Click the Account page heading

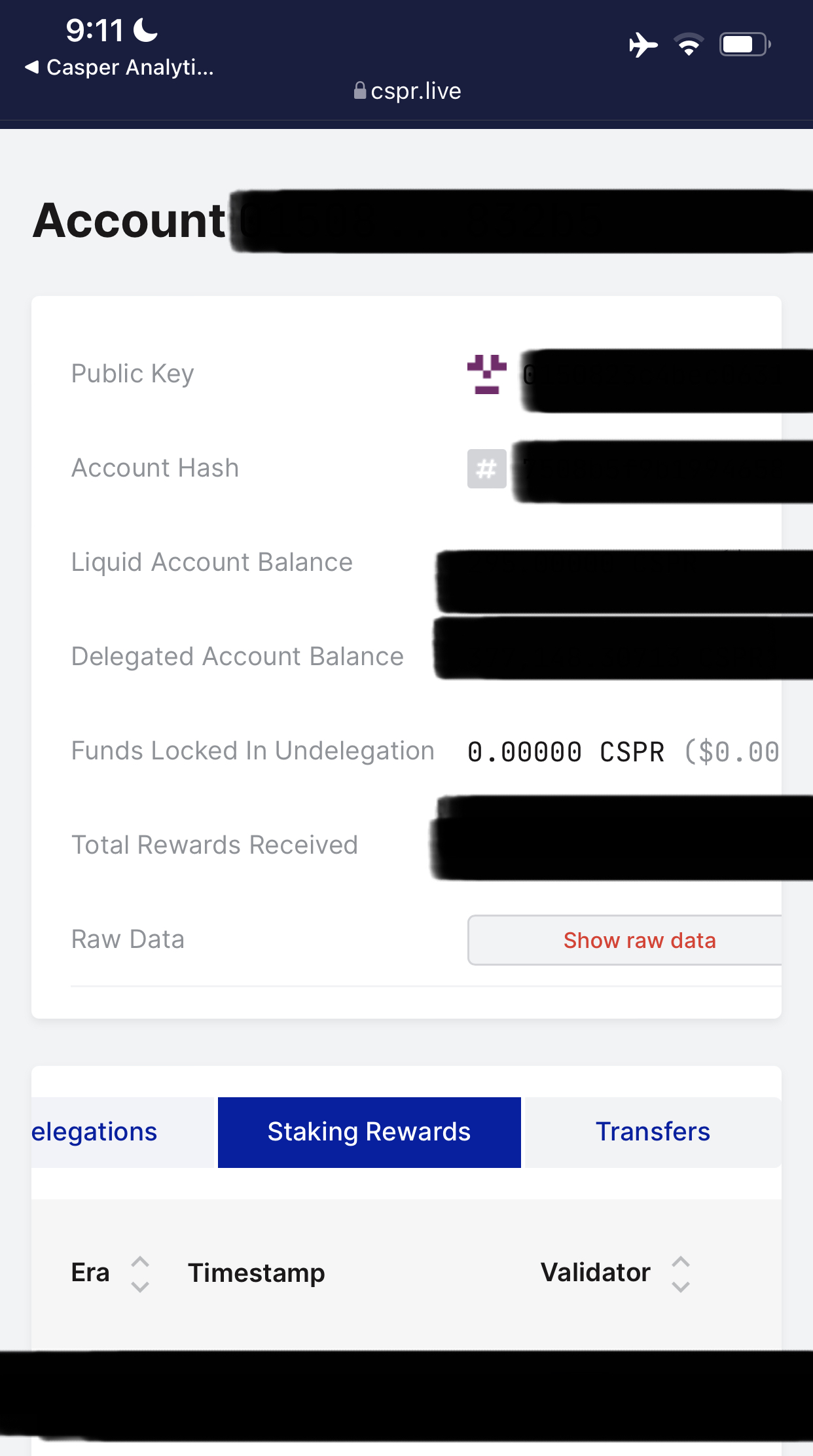(x=130, y=221)
